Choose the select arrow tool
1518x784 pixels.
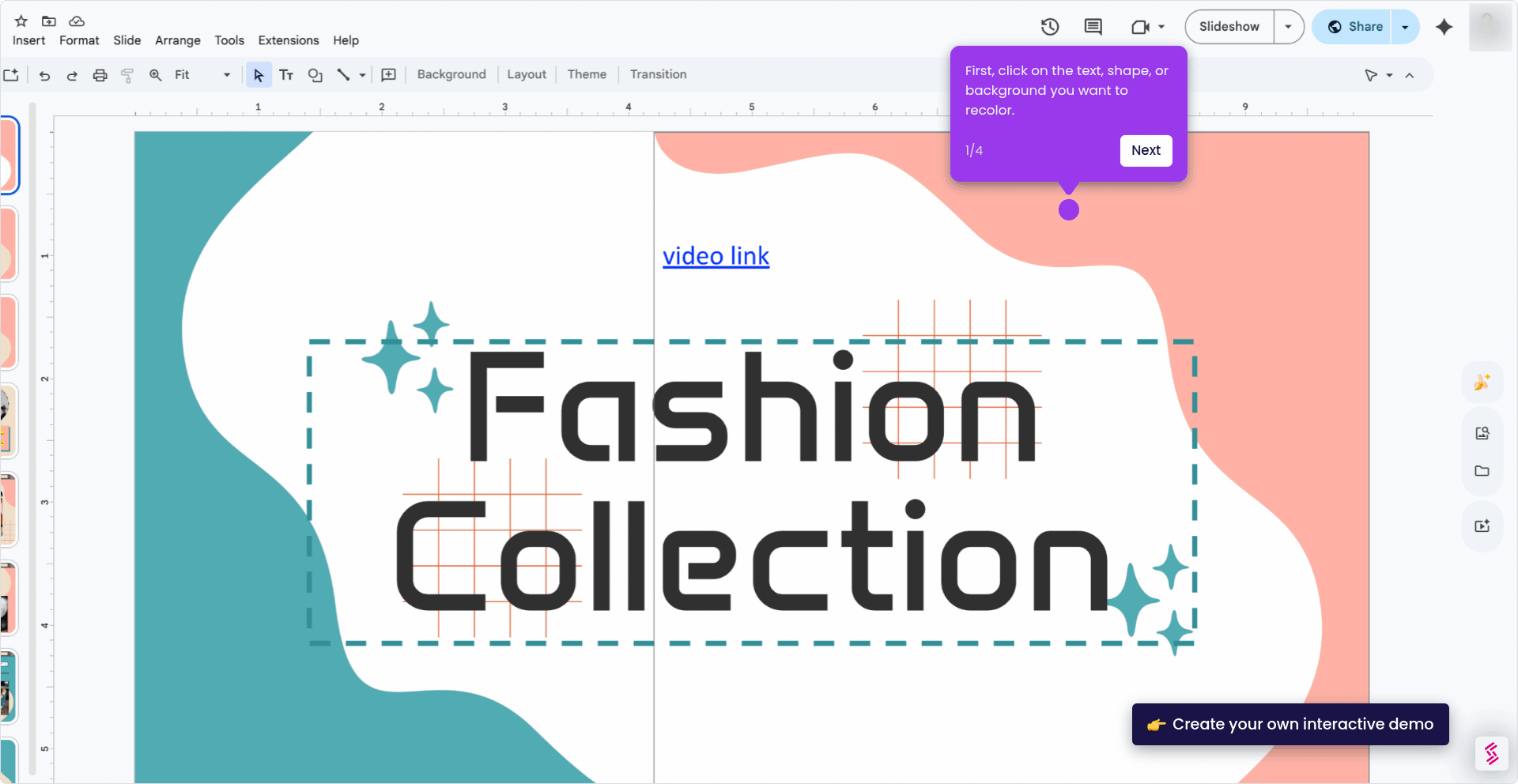tap(259, 75)
